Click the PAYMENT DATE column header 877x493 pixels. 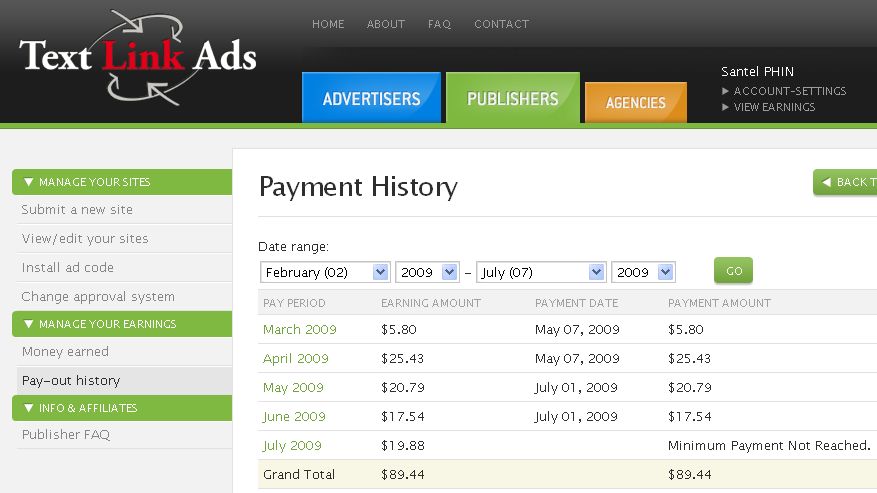click(x=577, y=303)
